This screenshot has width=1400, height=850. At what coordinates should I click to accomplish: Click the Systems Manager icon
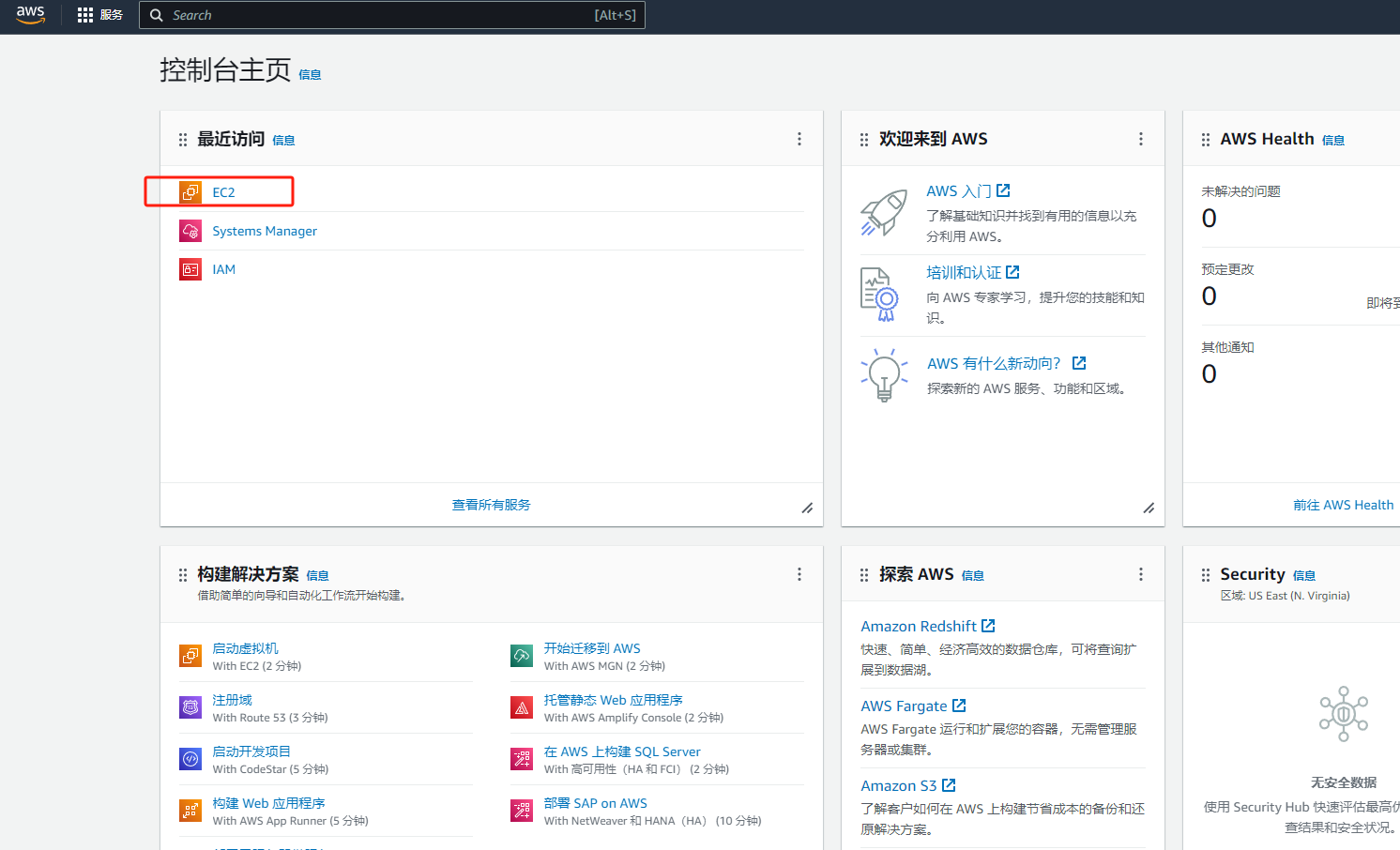point(190,231)
